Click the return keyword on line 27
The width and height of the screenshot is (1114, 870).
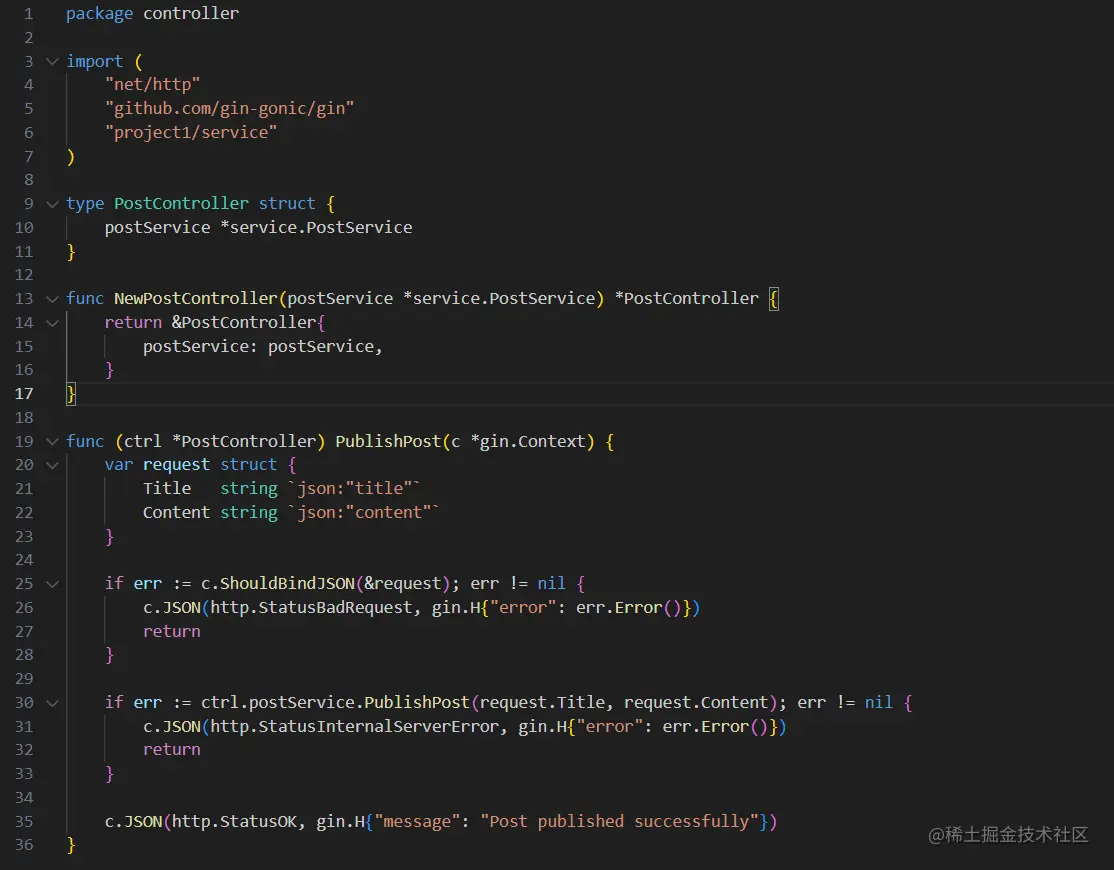click(x=172, y=631)
